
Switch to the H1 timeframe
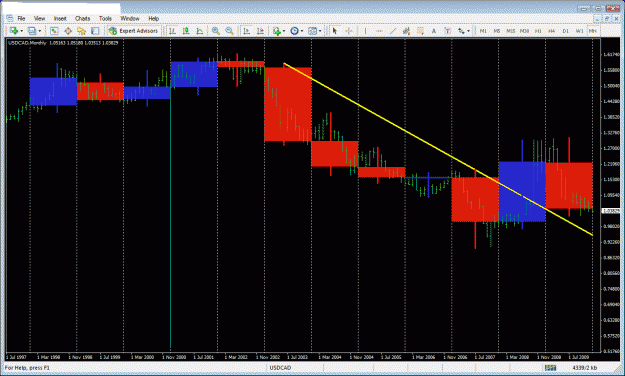tap(538, 31)
